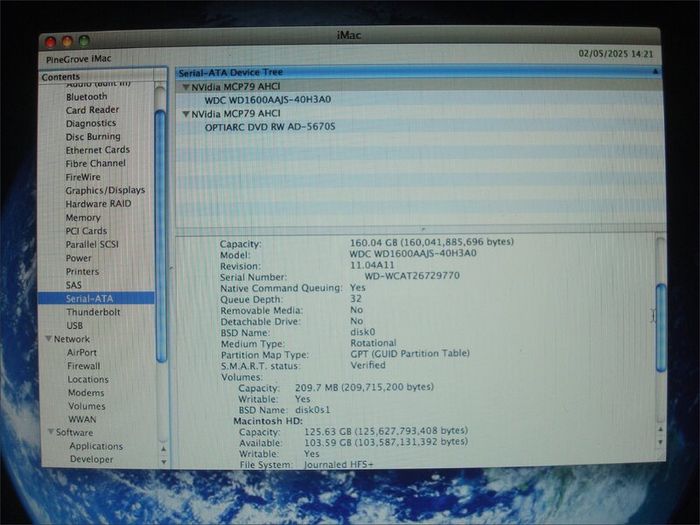
Task: Open USB in Contents list
Action: (x=75, y=325)
